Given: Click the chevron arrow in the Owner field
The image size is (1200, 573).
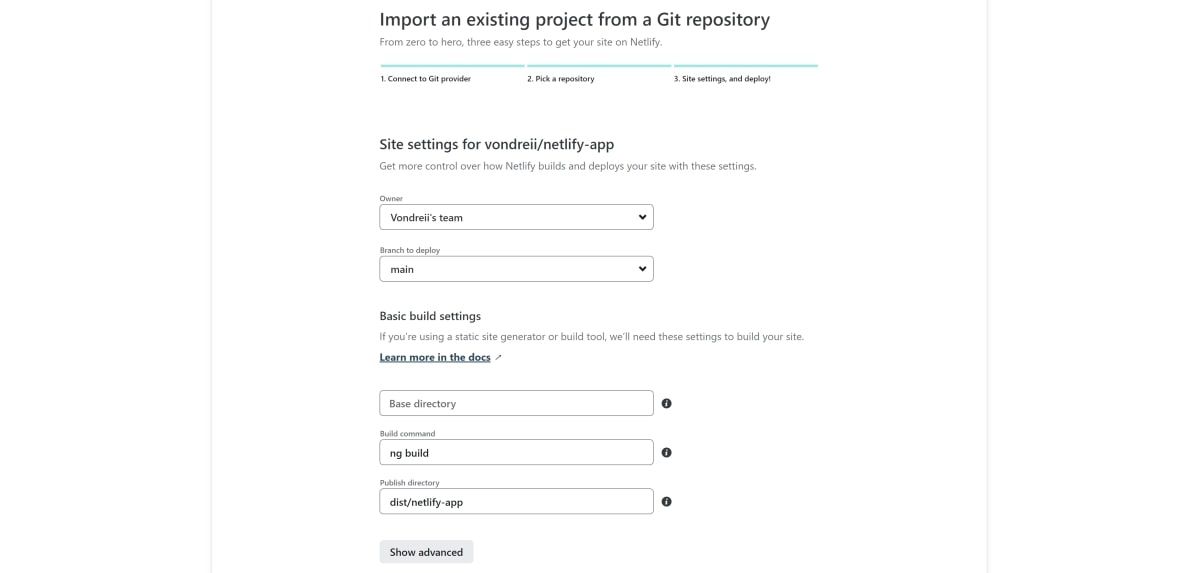Looking at the screenshot, I should 642,217.
